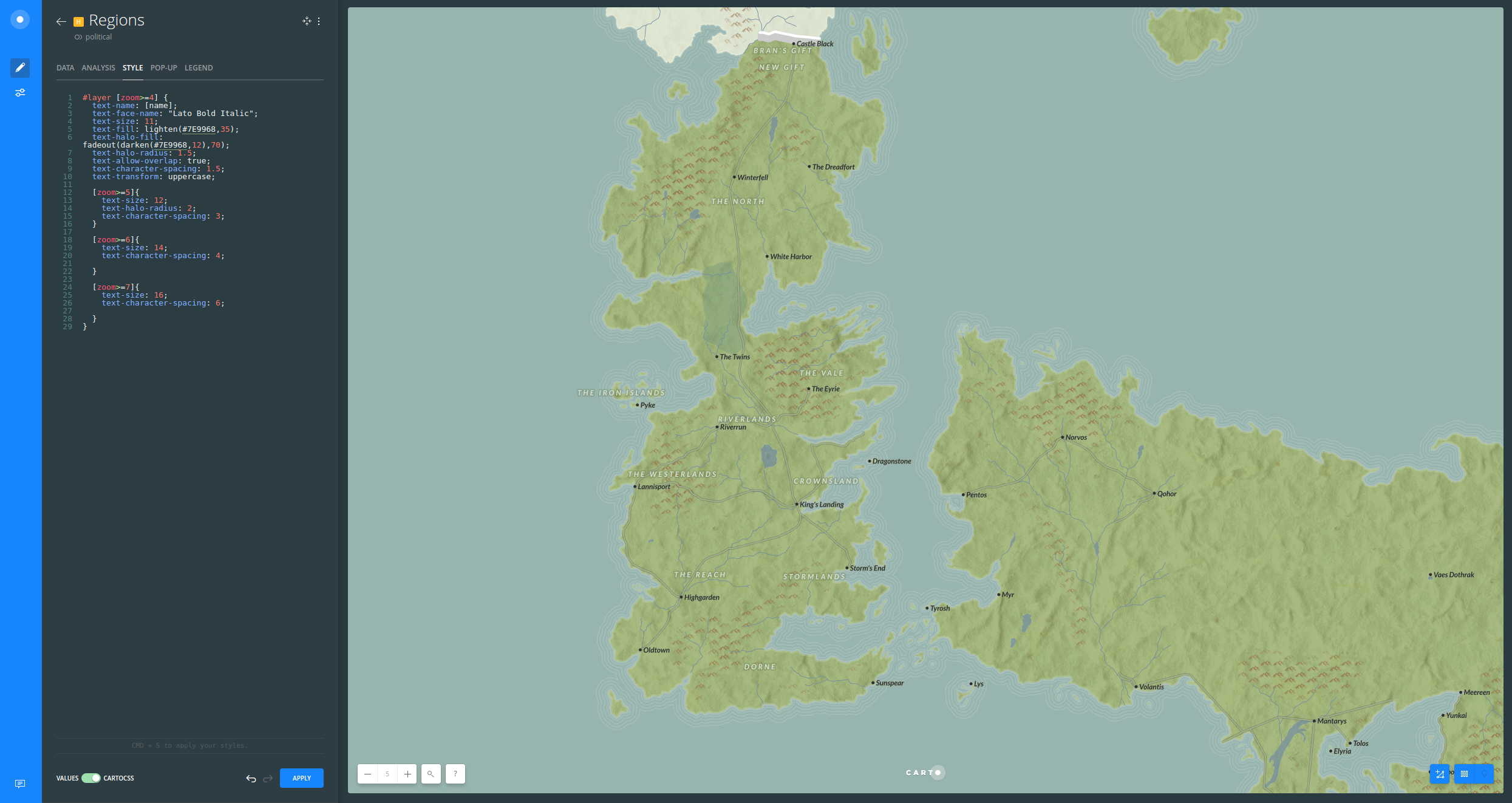Click the APPLY button to save styles
This screenshot has width=1512, height=803.
[x=302, y=778]
